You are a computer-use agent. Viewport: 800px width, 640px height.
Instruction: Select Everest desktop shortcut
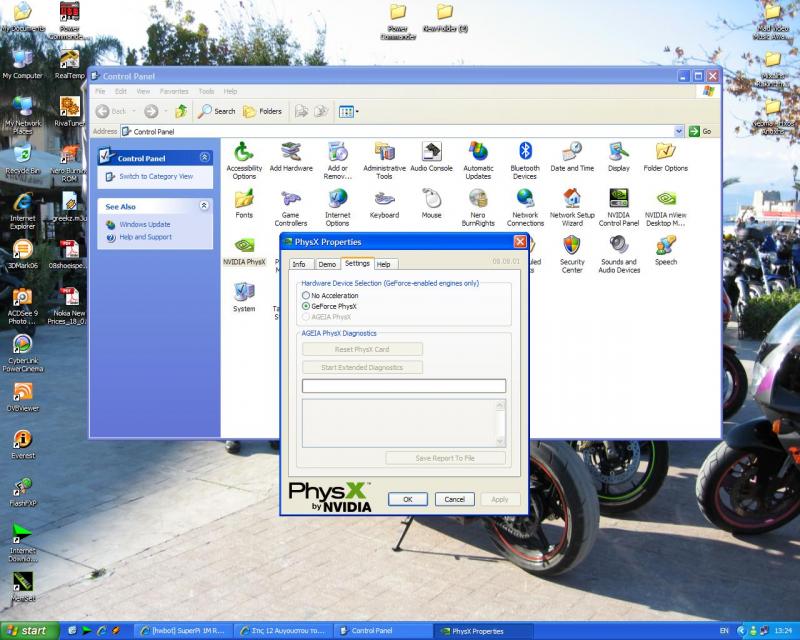pyautogui.click(x=22, y=444)
